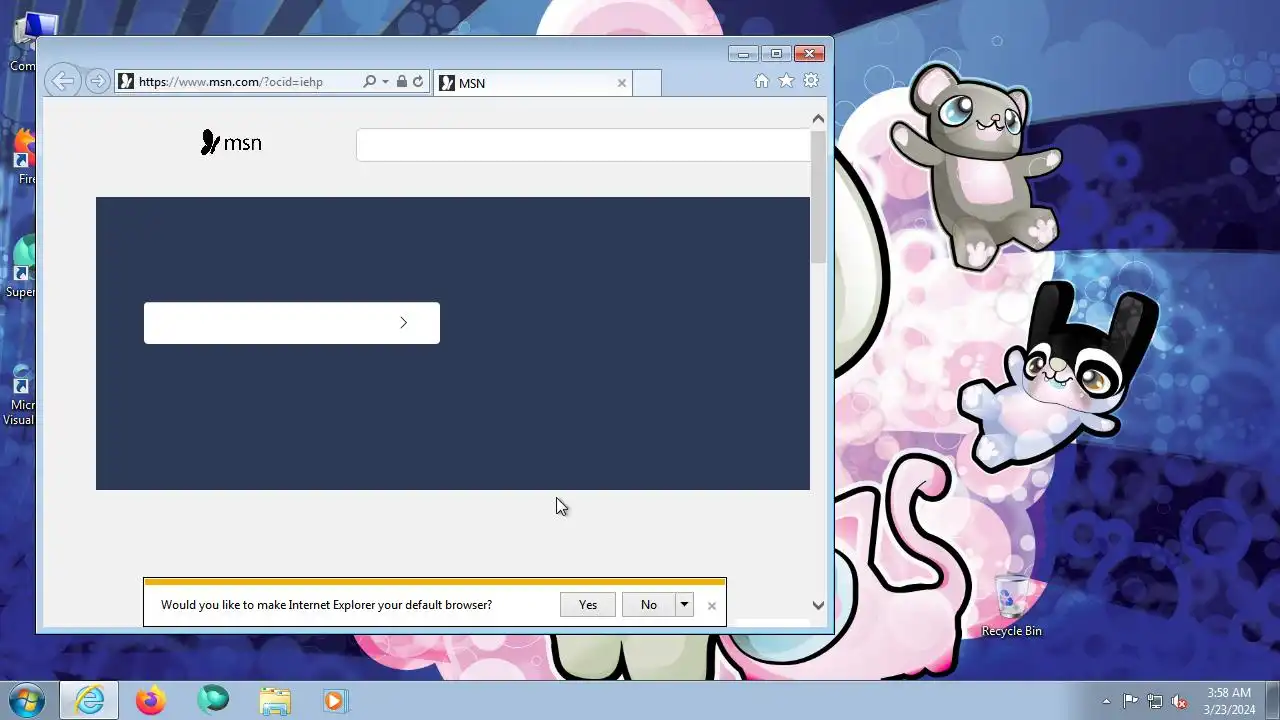The height and width of the screenshot is (720, 1280).
Task: Refresh the MSN page
Action: [x=418, y=82]
